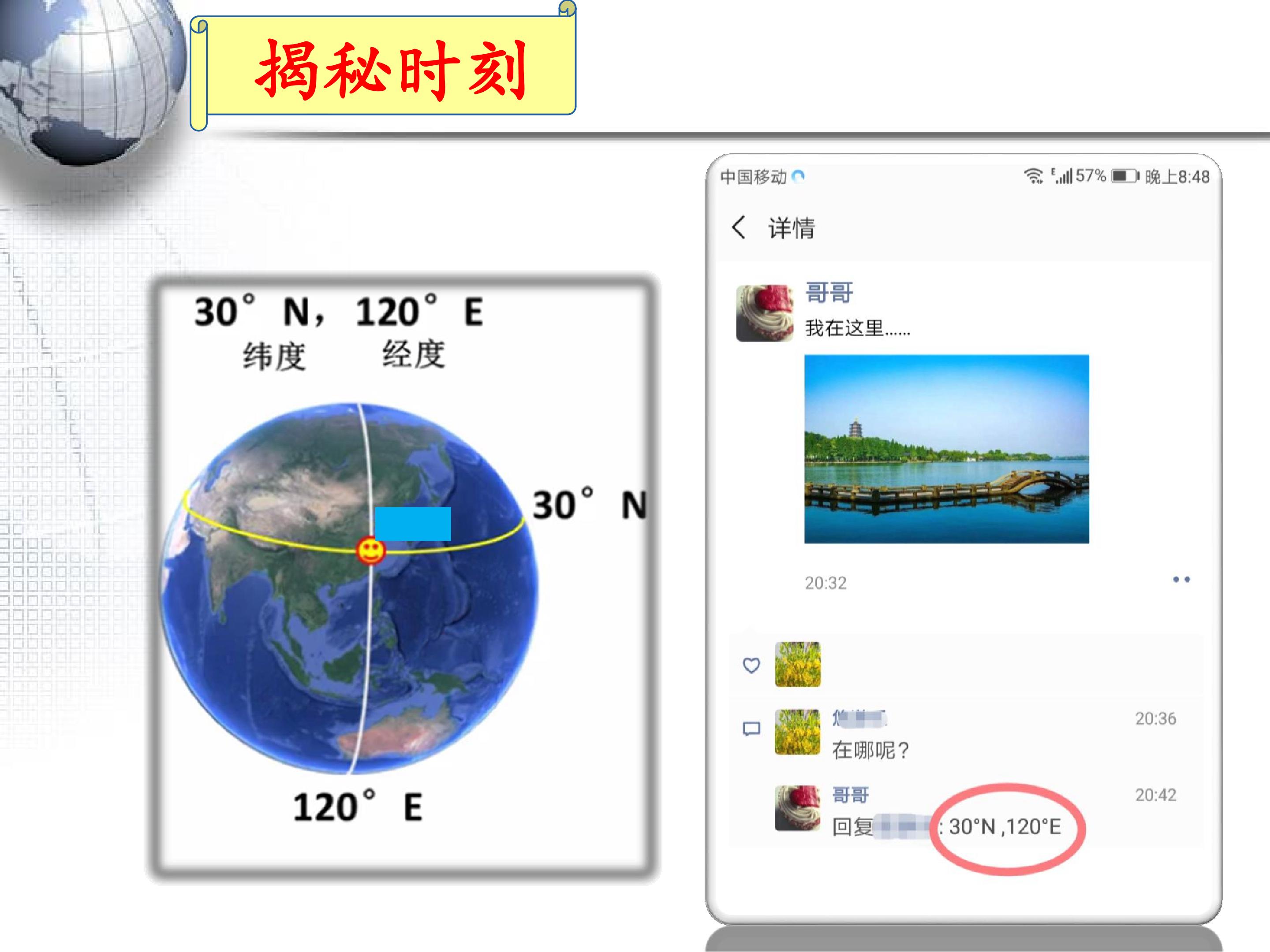
Task: Click the Earth globe image
Action: 350,588
